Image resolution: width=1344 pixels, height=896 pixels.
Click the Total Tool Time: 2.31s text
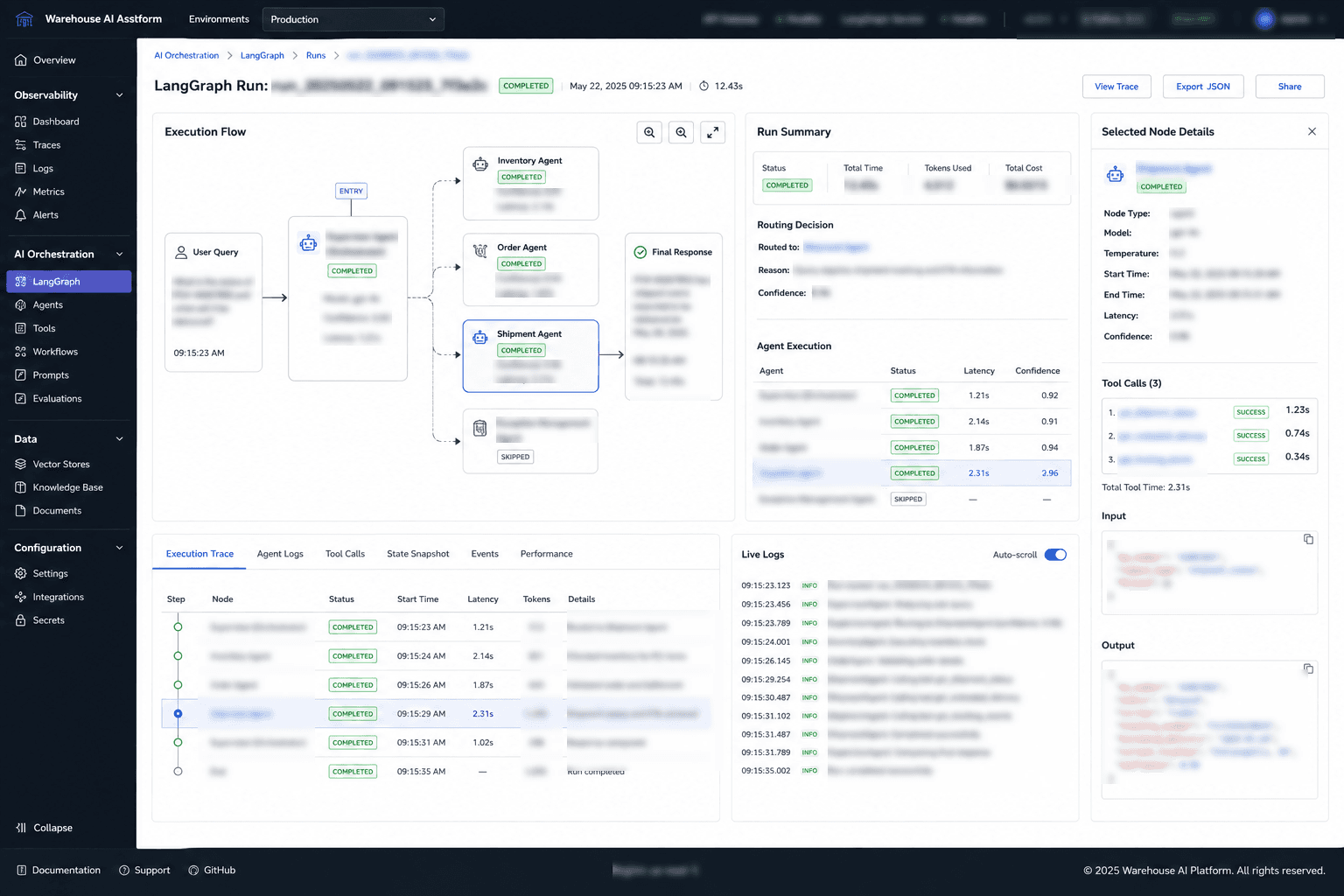(x=1145, y=487)
